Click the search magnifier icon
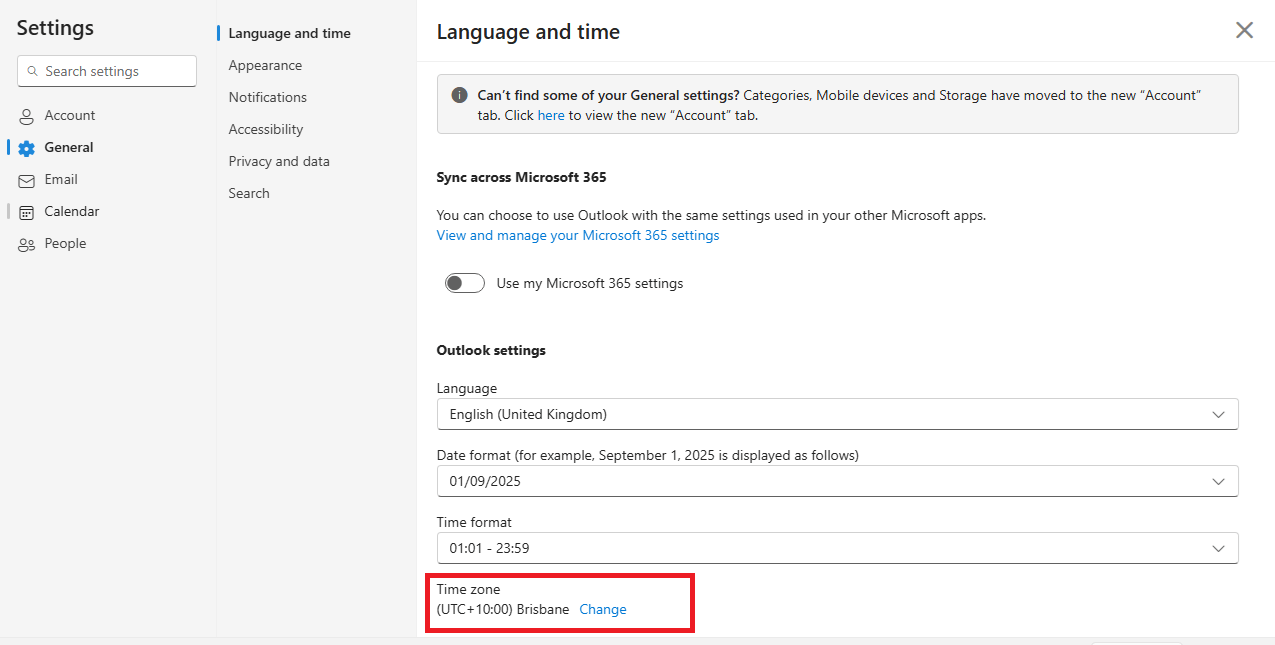Viewport: 1275px width, 645px height. pos(33,72)
